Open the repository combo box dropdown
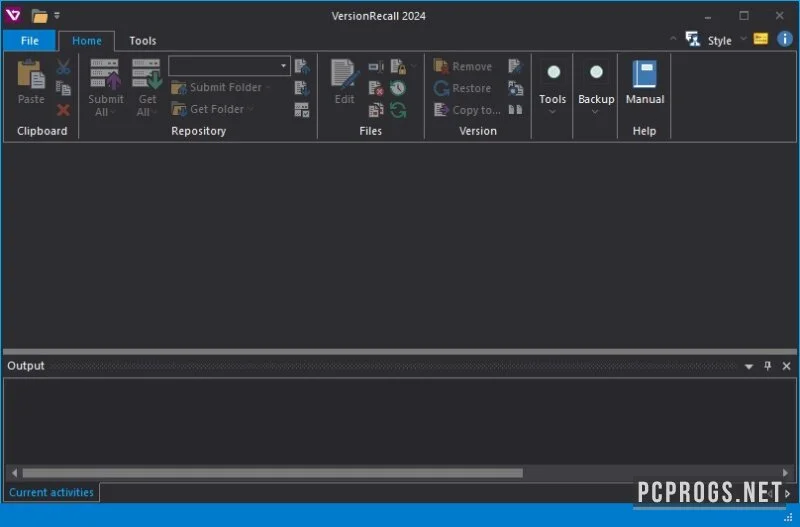The height and width of the screenshot is (527, 800). coord(283,66)
